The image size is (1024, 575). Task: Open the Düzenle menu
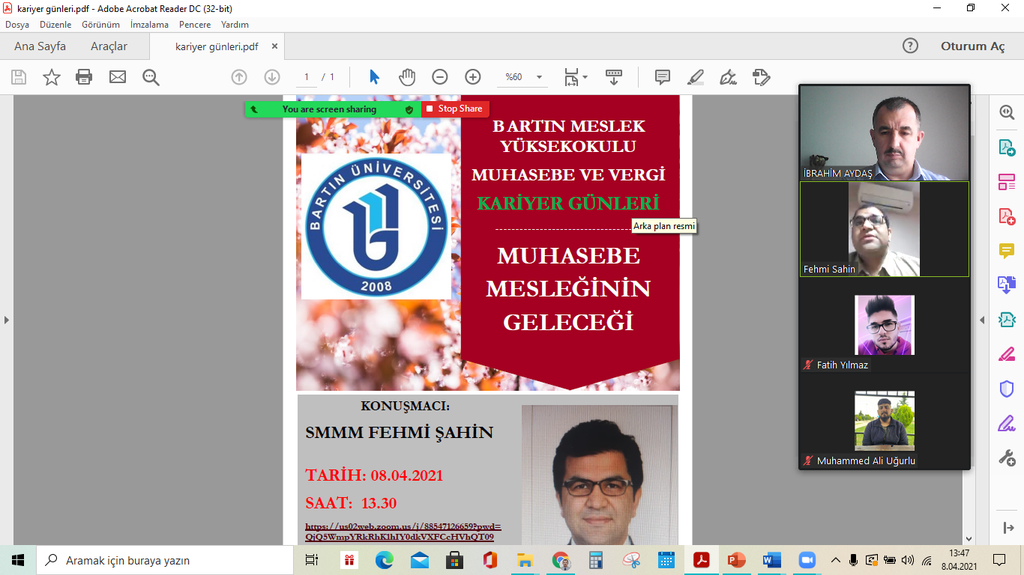pos(55,24)
